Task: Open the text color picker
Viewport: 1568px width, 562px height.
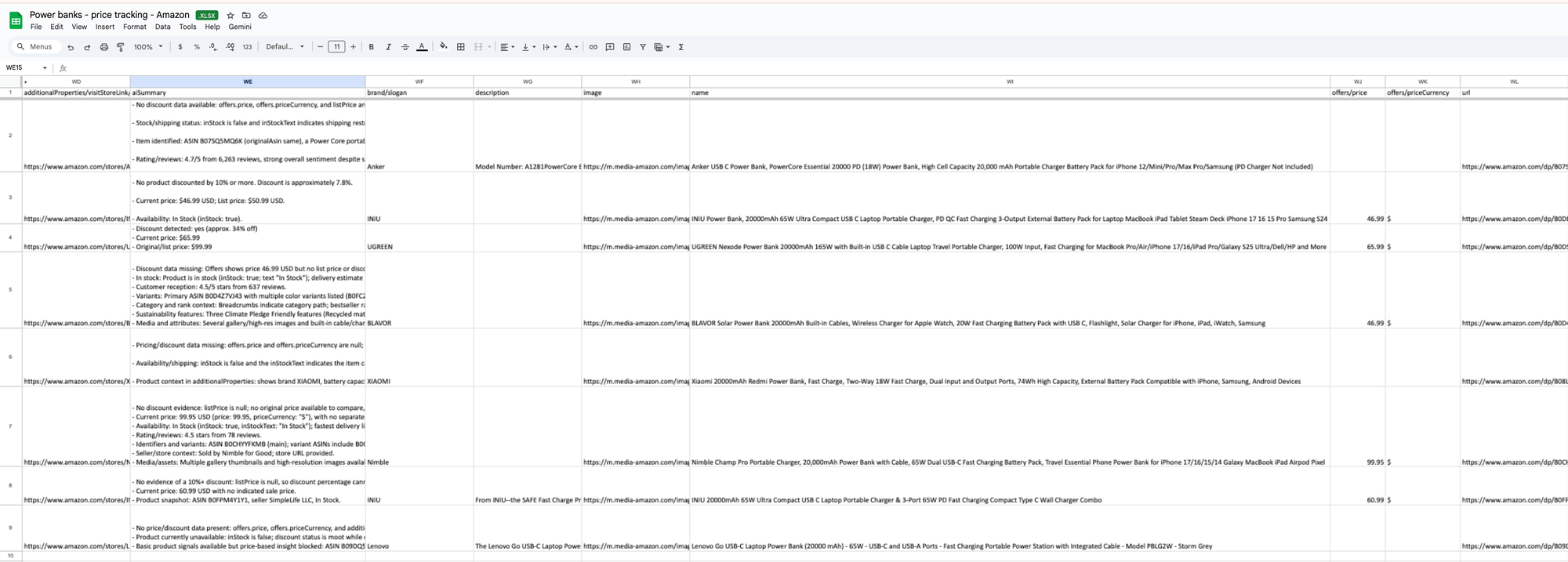Action: pyautogui.click(x=422, y=47)
